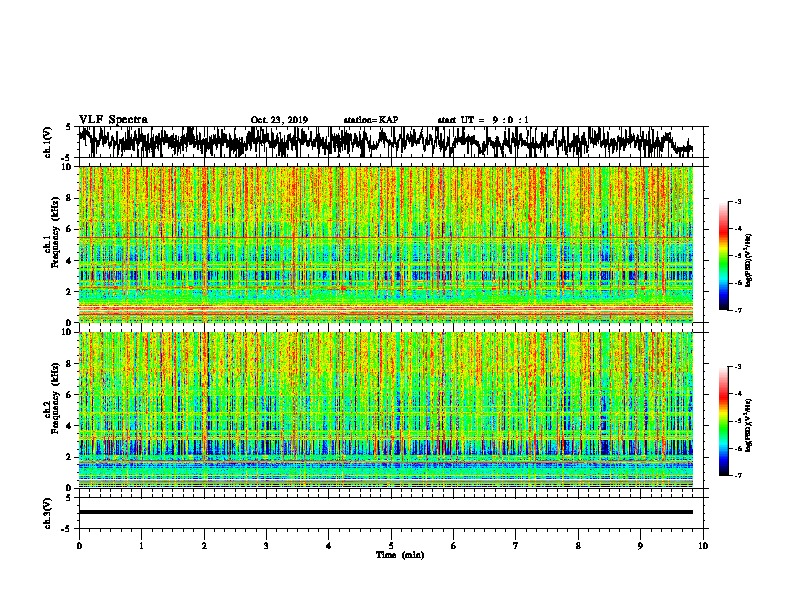Click time axis tick label '3'
792x612 pixels.
tap(266, 546)
